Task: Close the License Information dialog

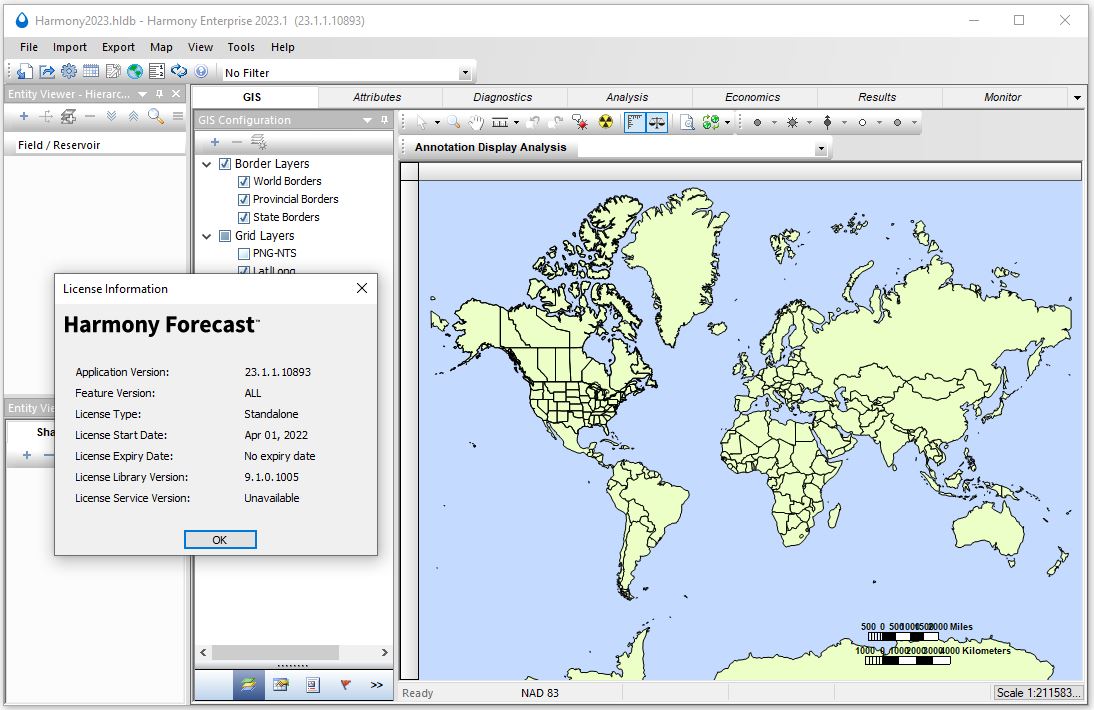Action: pos(361,289)
